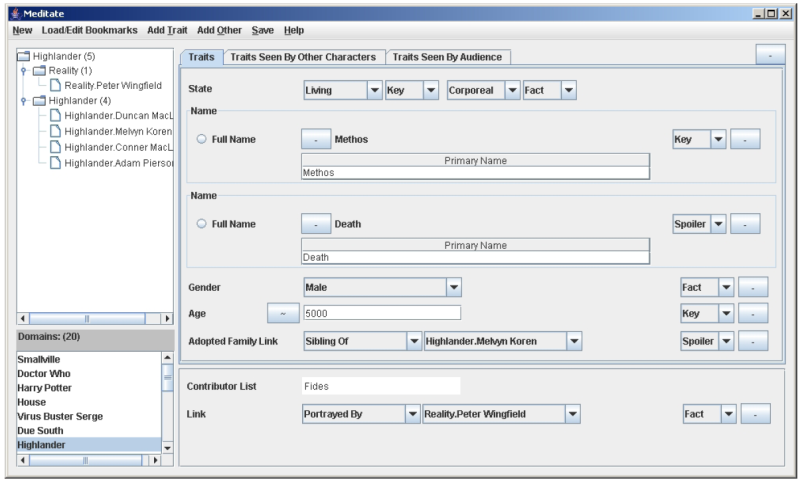Select House in domains list
The height and width of the screenshot is (480, 800).
pyautogui.click(x=89, y=402)
